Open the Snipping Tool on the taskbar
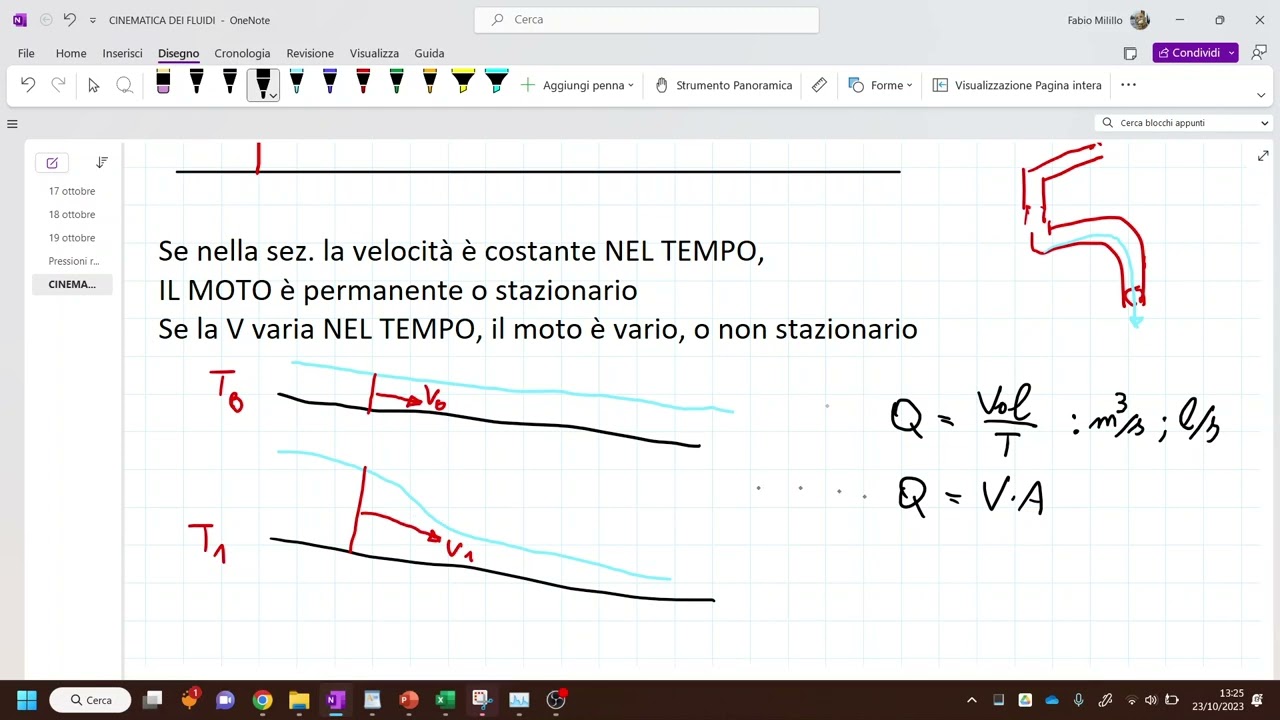The height and width of the screenshot is (720, 1280). click(x=481, y=700)
